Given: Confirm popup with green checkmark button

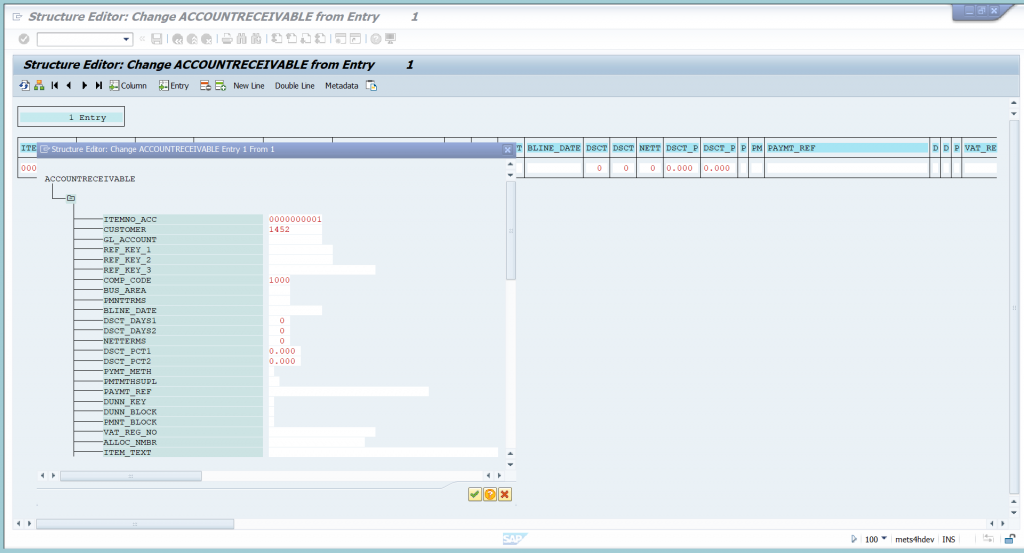Looking at the screenshot, I should (475, 495).
